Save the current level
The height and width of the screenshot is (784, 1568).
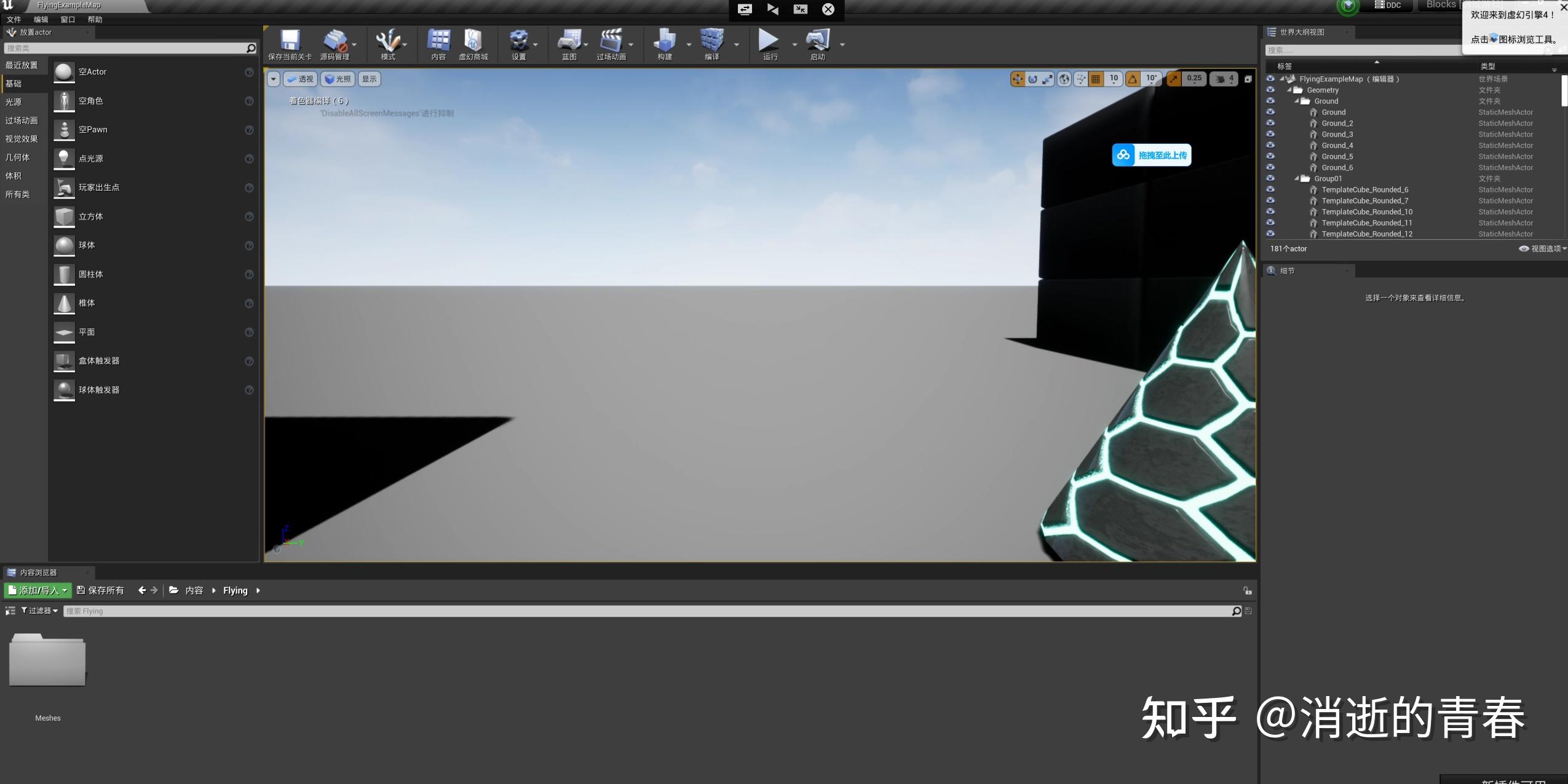289,43
